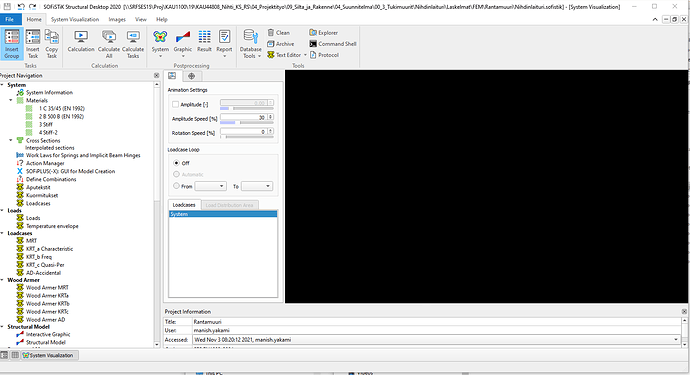Image resolution: width=690 pixels, height=375 pixels.
Task: Collapse the Materials tree node
Action: pyautogui.click(x=11, y=100)
